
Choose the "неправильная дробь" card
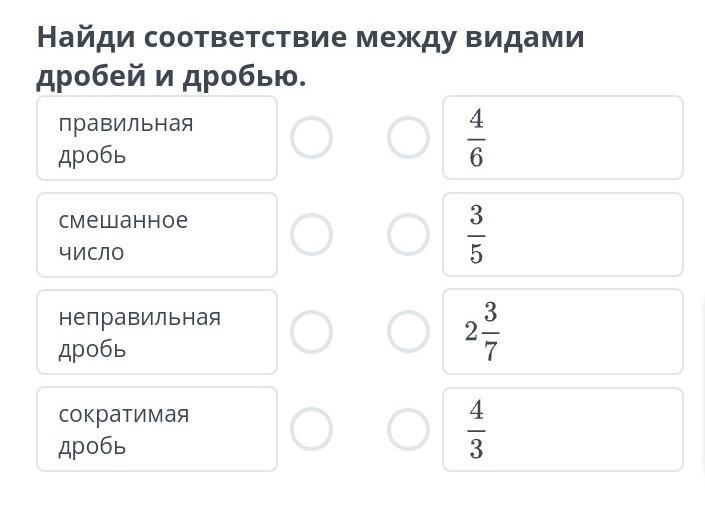pyautogui.click(x=157, y=332)
